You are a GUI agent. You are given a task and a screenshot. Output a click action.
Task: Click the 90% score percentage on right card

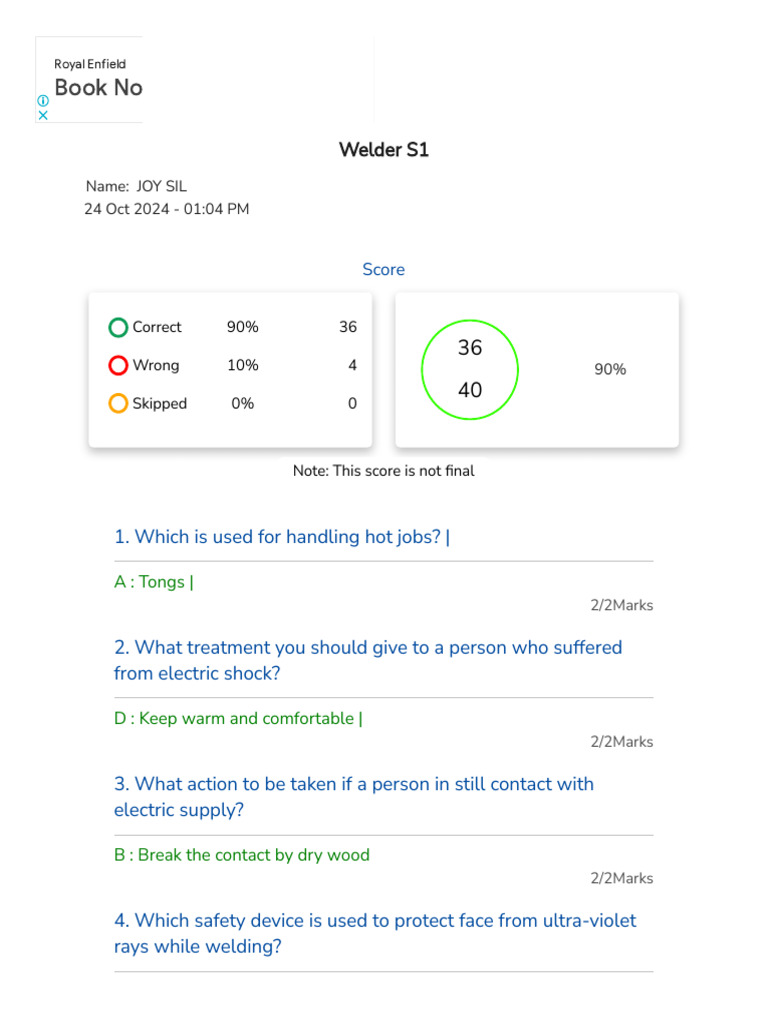point(610,370)
